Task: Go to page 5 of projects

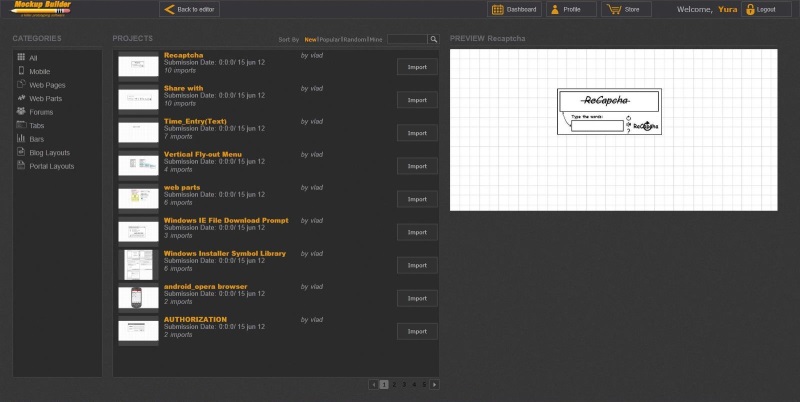Action: pos(424,385)
